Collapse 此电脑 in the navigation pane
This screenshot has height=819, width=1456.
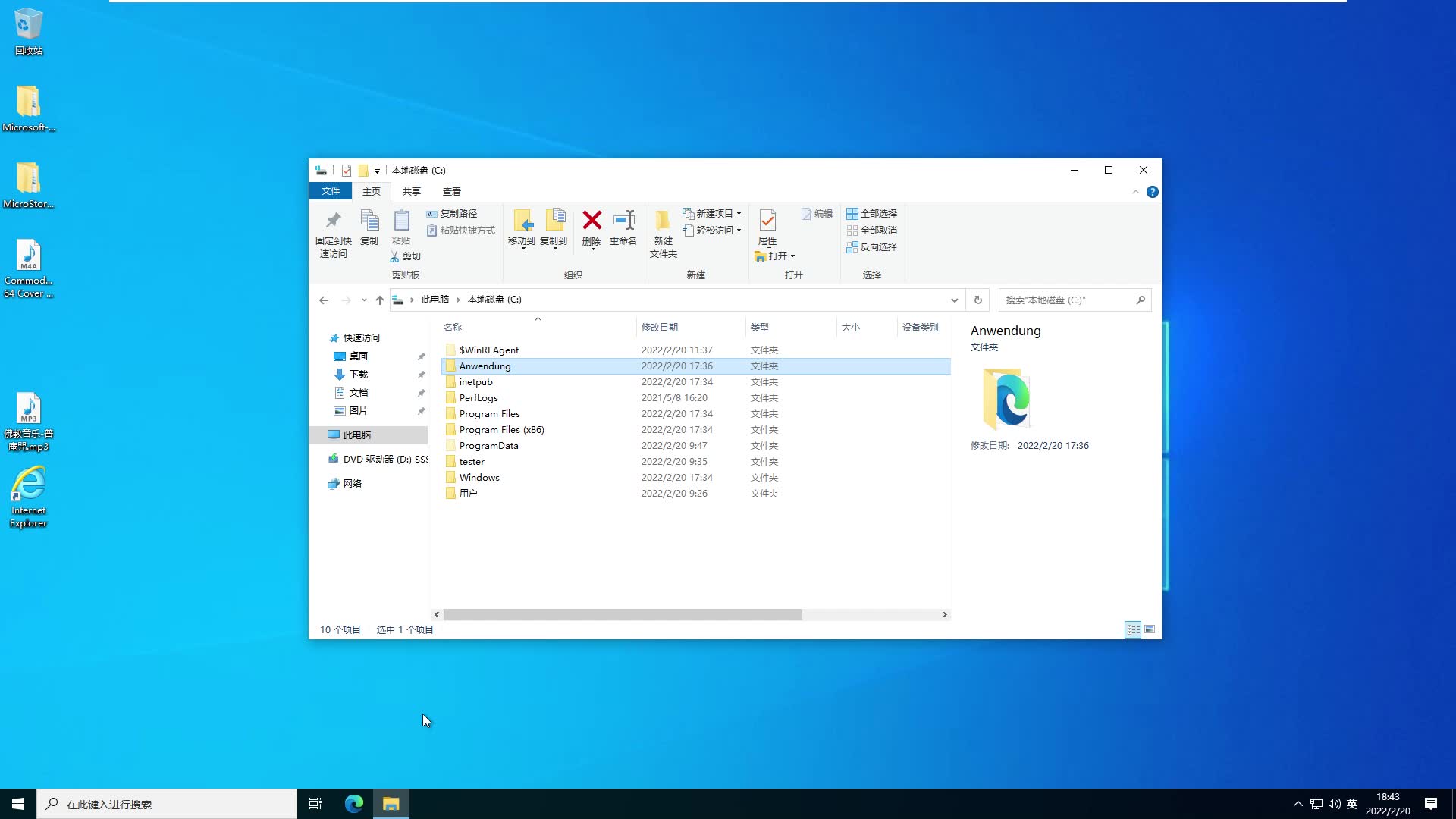point(322,435)
